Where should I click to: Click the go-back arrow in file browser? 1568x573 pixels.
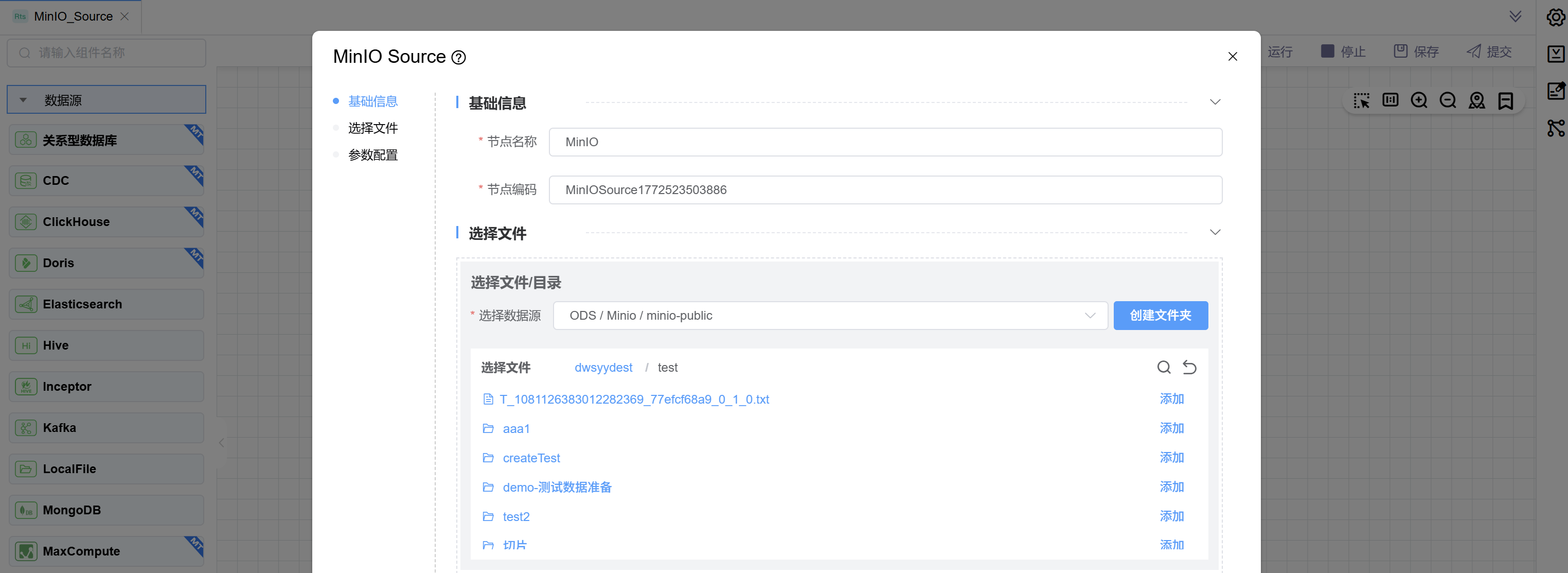(x=1189, y=367)
